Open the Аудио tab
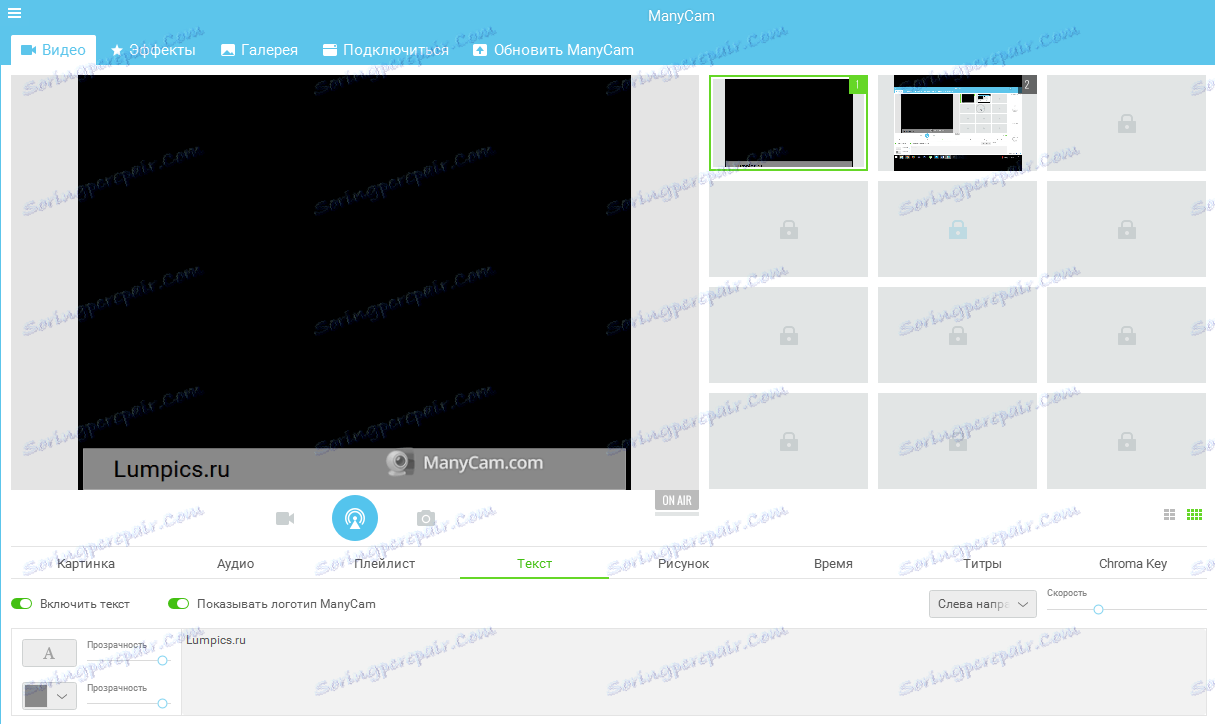The image size is (1215, 724). [x=235, y=564]
